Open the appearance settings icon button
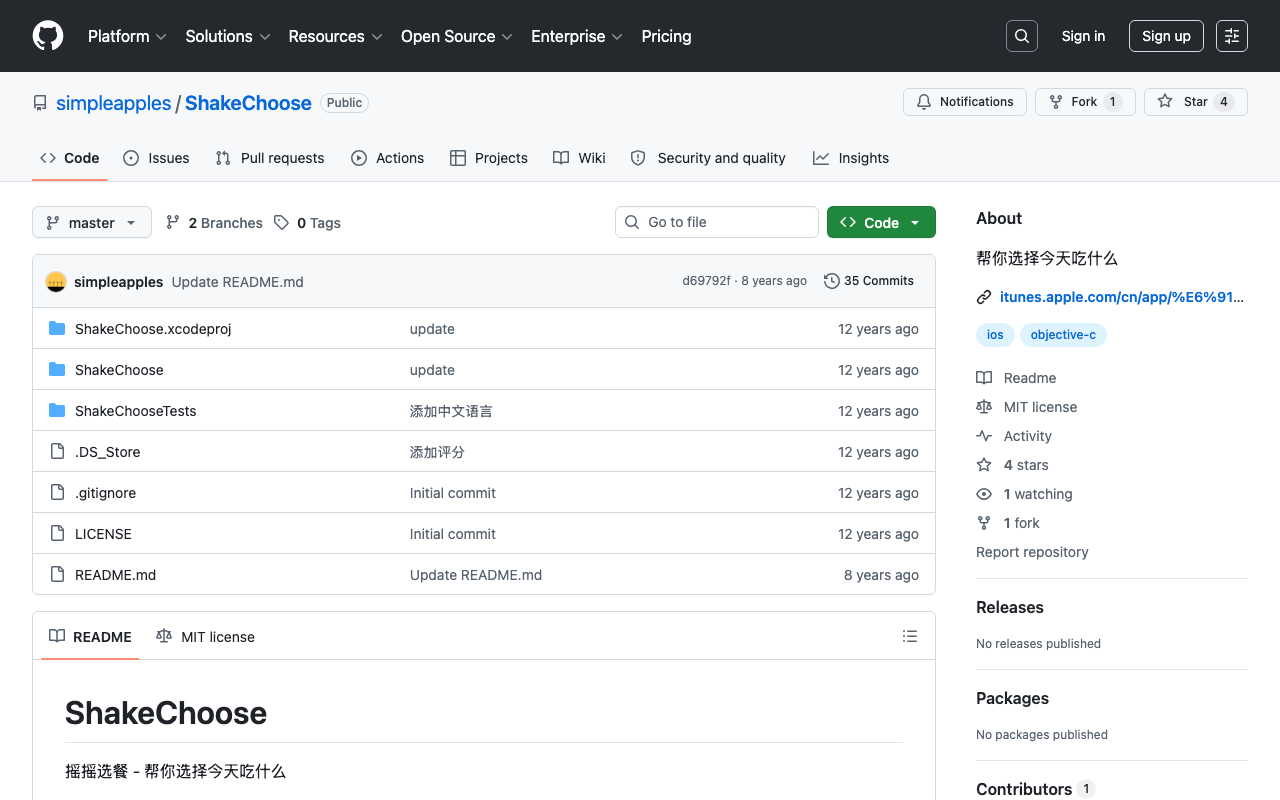 click(x=1232, y=36)
